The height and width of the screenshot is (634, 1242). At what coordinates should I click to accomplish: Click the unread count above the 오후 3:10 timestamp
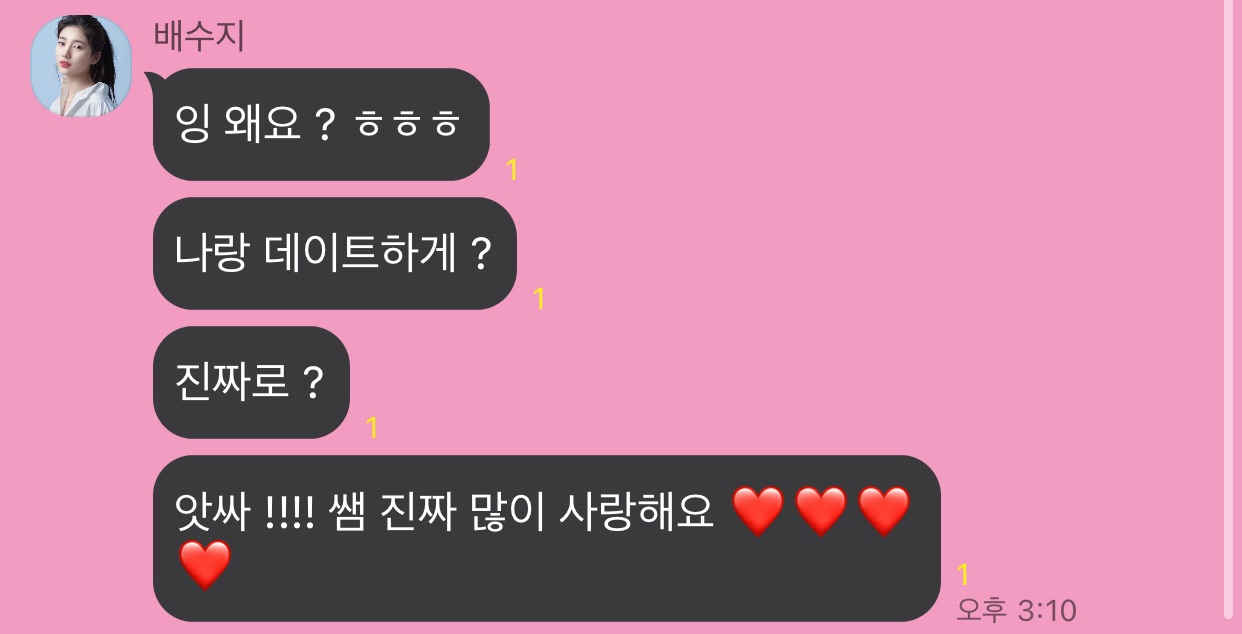tap(963, 575)
